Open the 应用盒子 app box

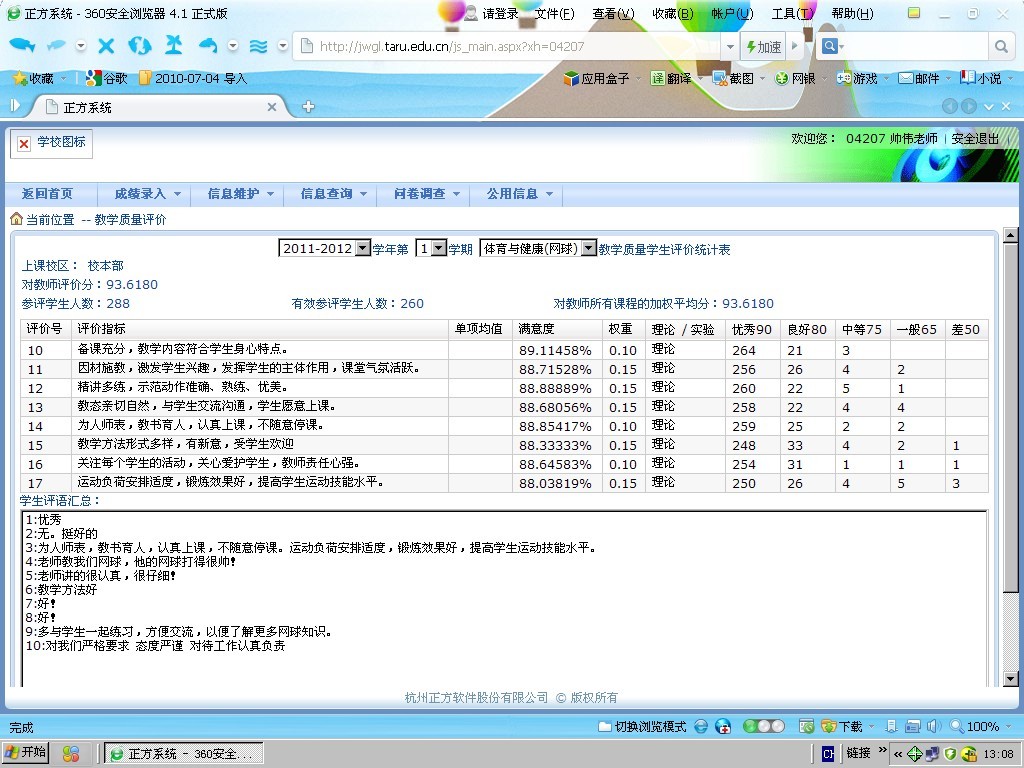597,78
